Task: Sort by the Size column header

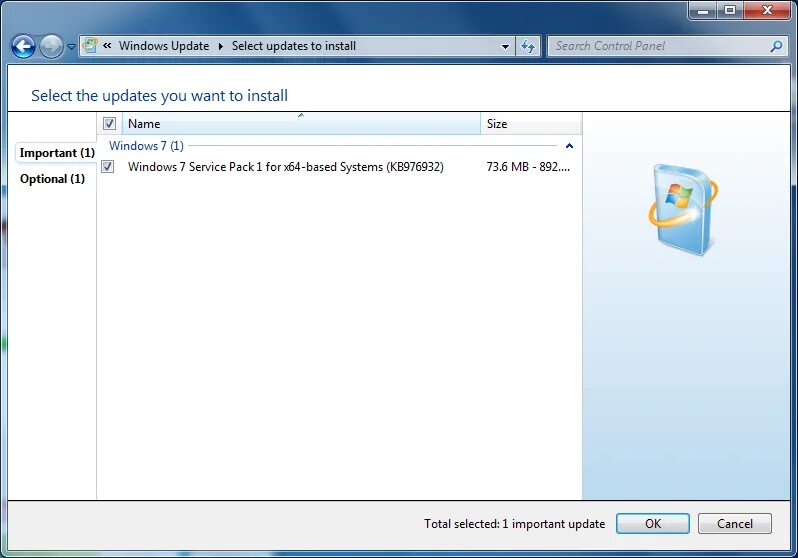Action: coord(530,124)
